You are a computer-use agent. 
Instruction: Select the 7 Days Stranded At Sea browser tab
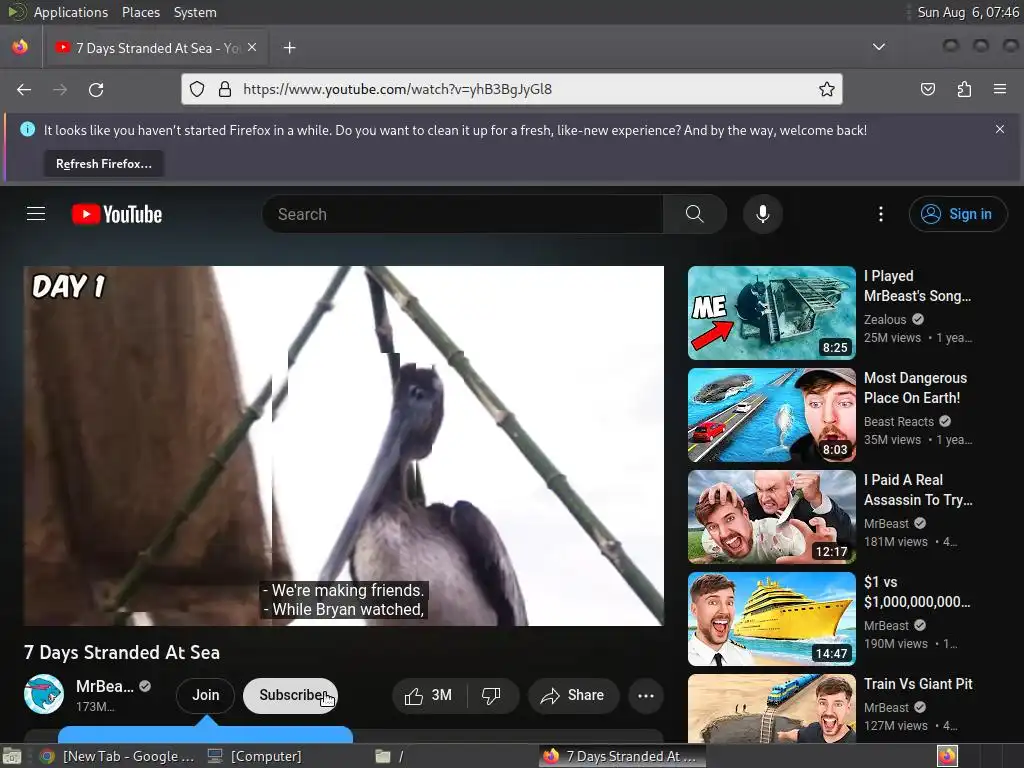155,48
